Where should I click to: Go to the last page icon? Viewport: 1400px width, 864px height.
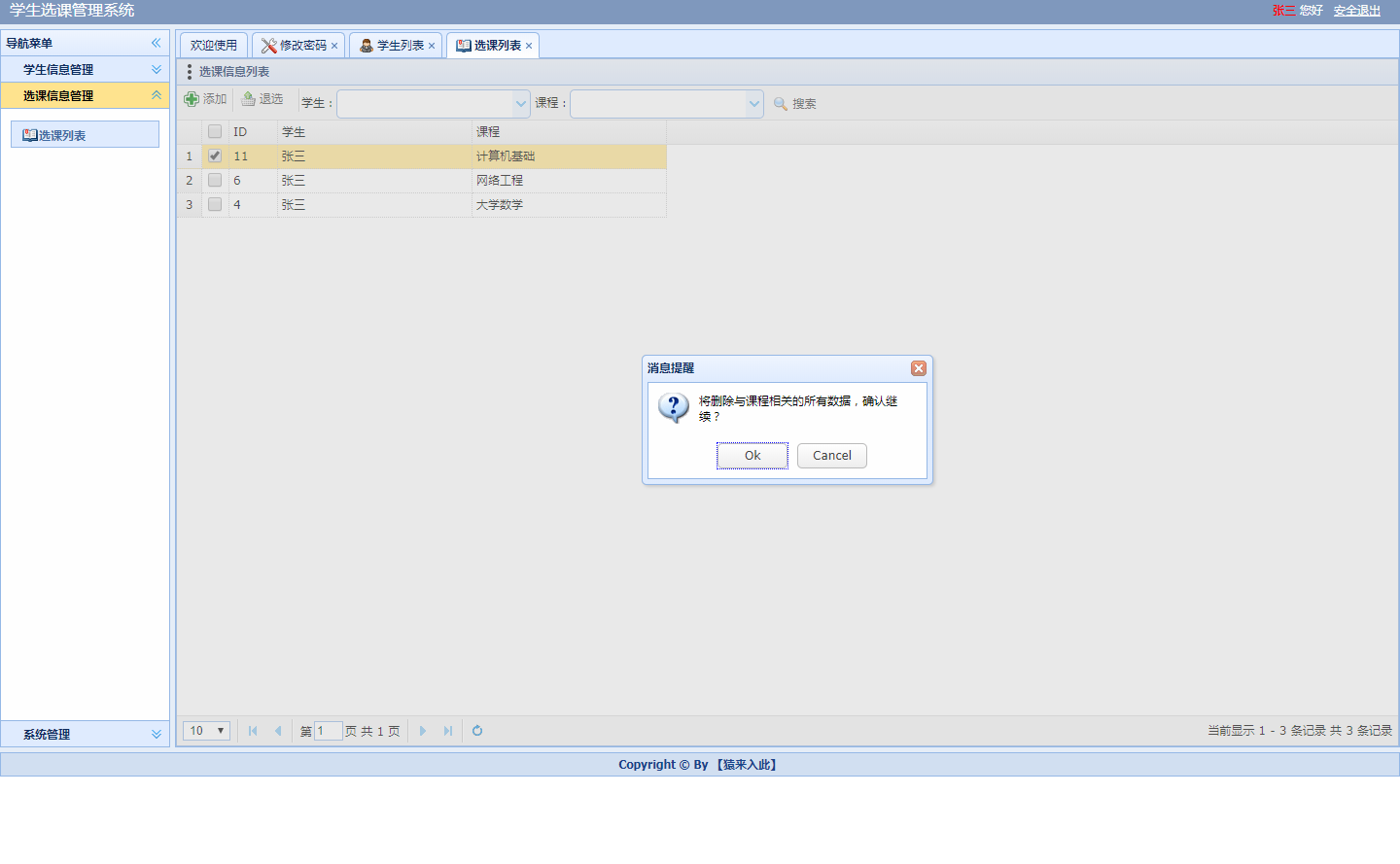click(x=448, y=731)
